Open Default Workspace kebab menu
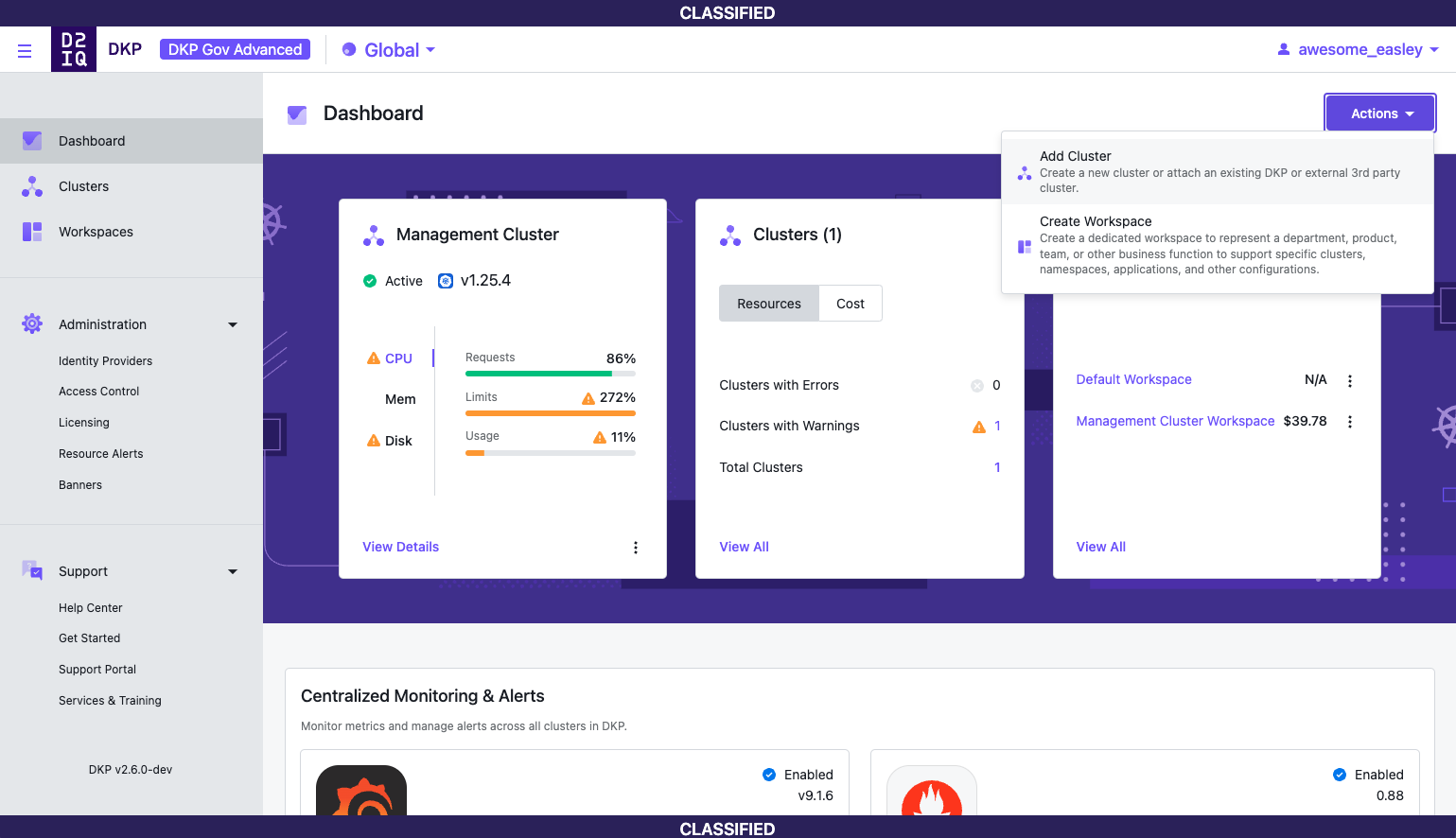This screenshot has width=1456, height=838. (x=1350, y=380)
